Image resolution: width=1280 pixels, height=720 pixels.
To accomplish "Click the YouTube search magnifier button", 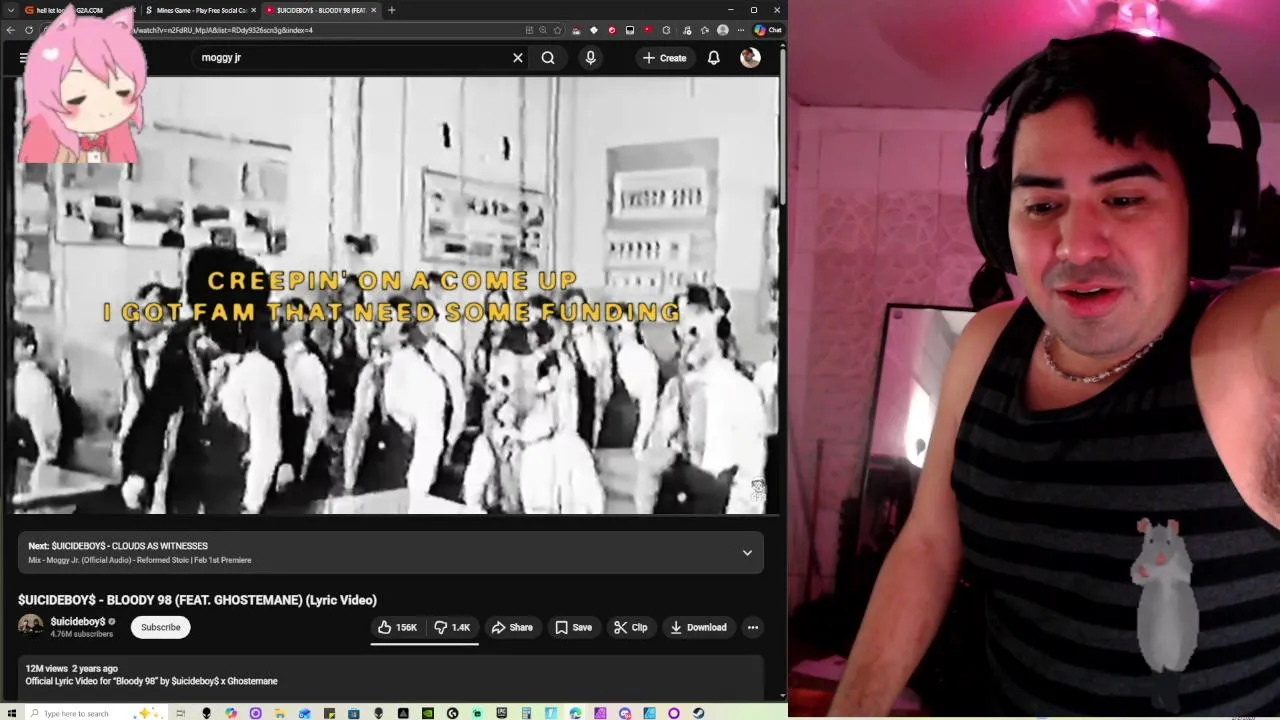I will (548, 58).
